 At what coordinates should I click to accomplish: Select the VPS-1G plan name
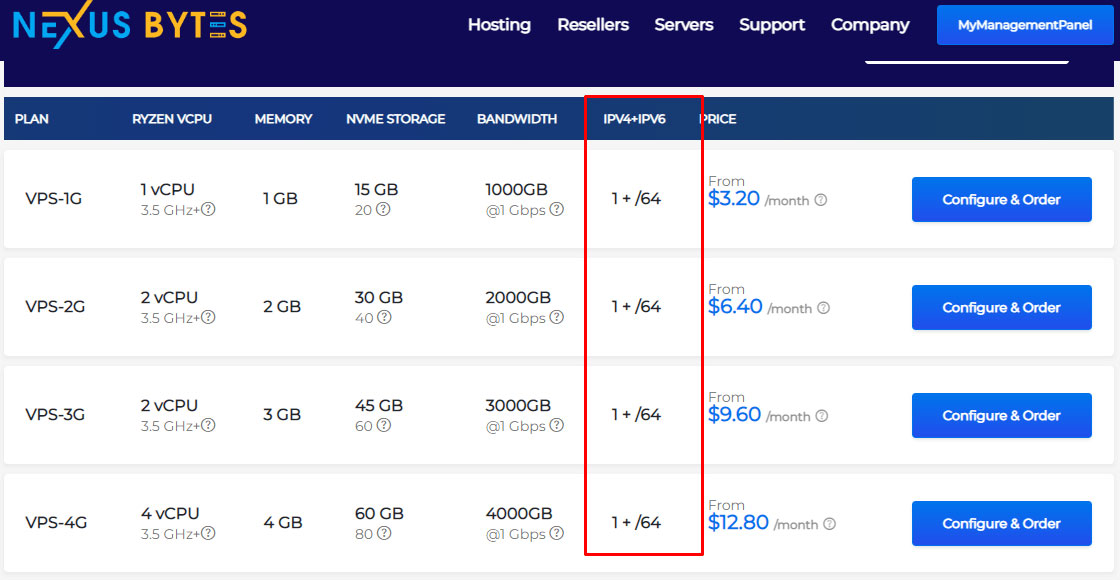[x=54, y=199]
